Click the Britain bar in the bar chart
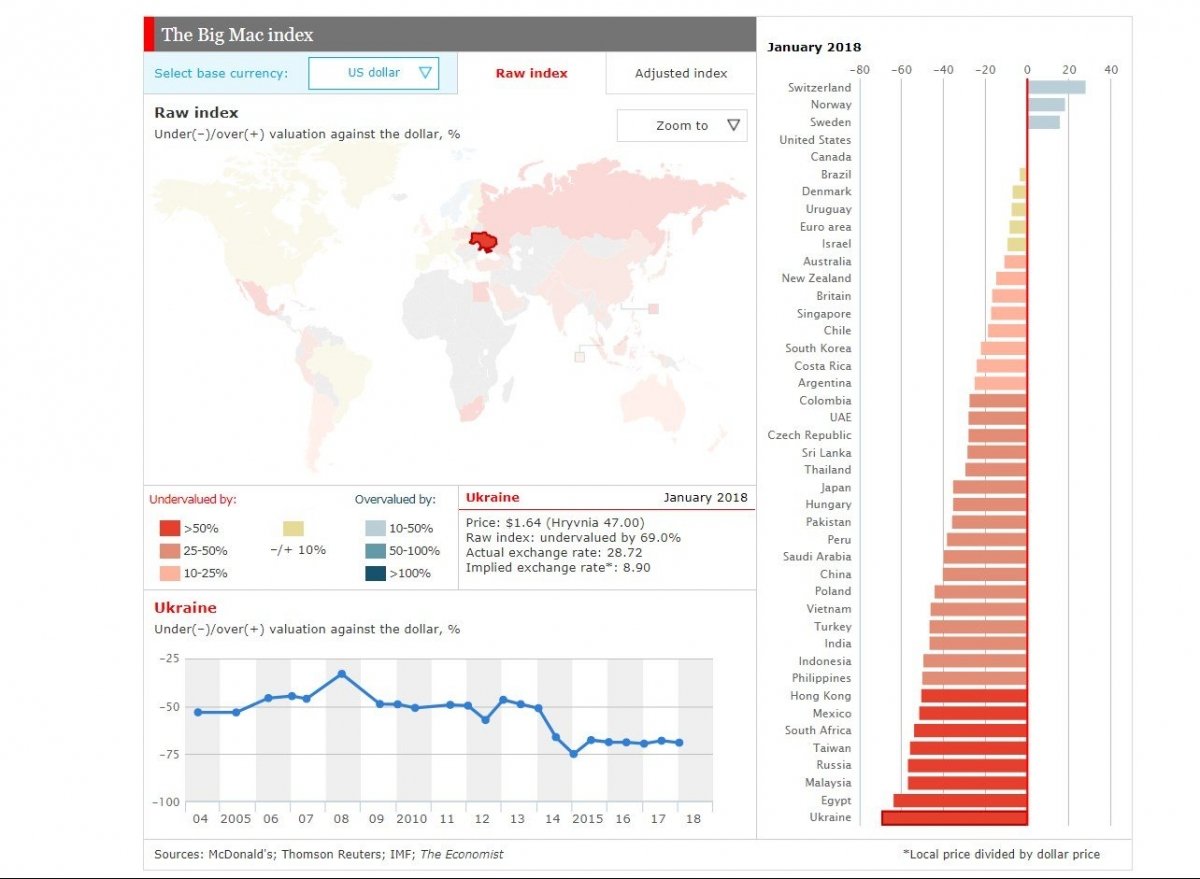The width and height of the screenshot is (1200, 879). pyautogui.click(x=1009, y=296)
